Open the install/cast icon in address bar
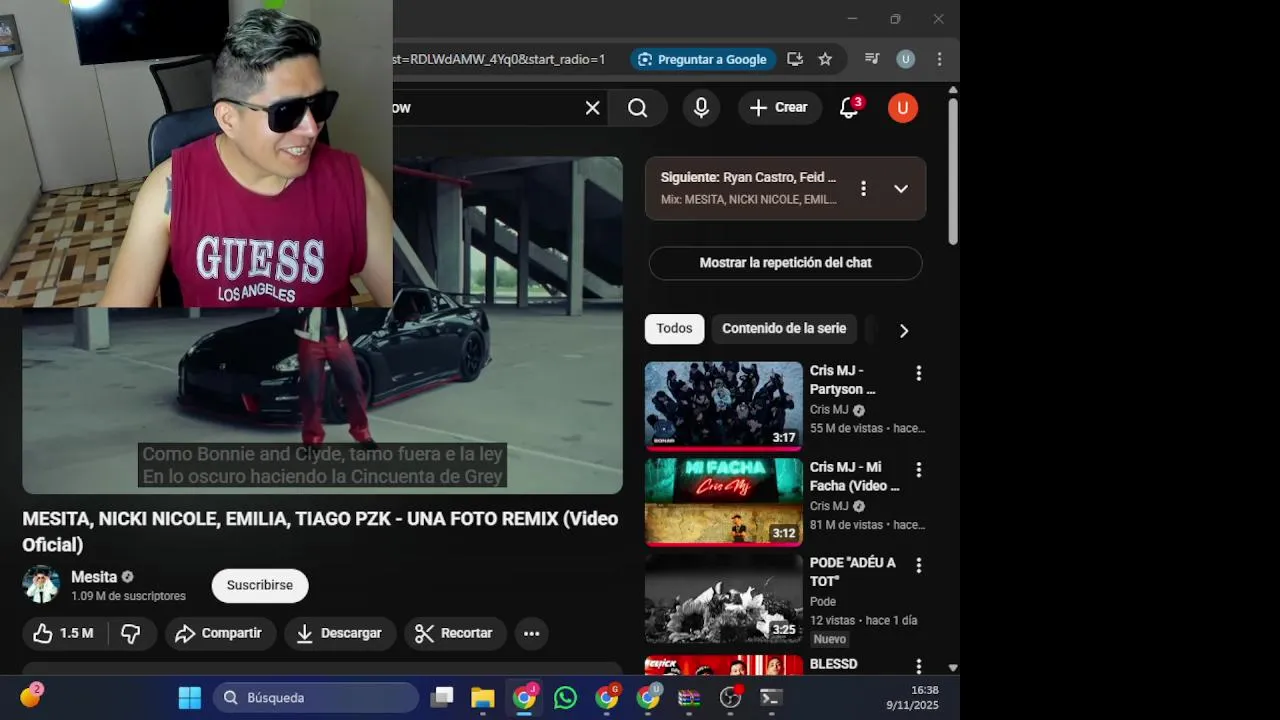 pos(795,59)
